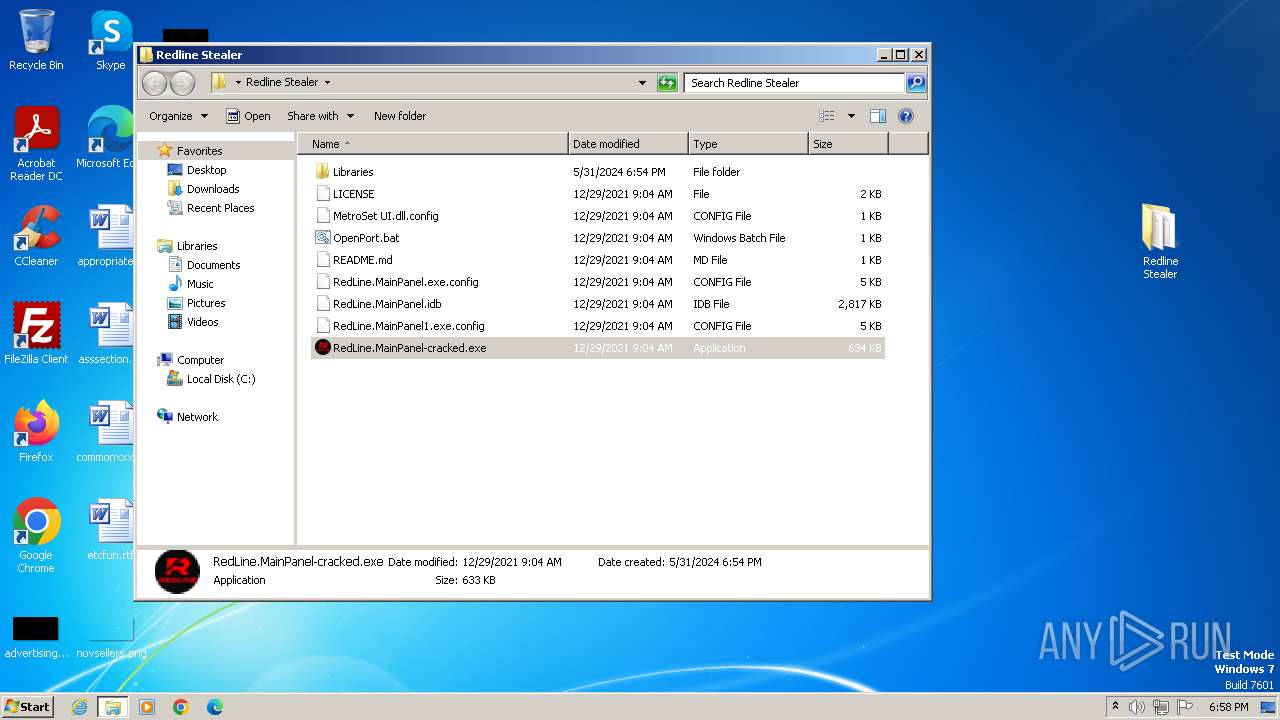1280x720 pixels.
Task: Open Local Disk (C:) in navigation pane
Action: pyautogui.click(x=220, y=379)
